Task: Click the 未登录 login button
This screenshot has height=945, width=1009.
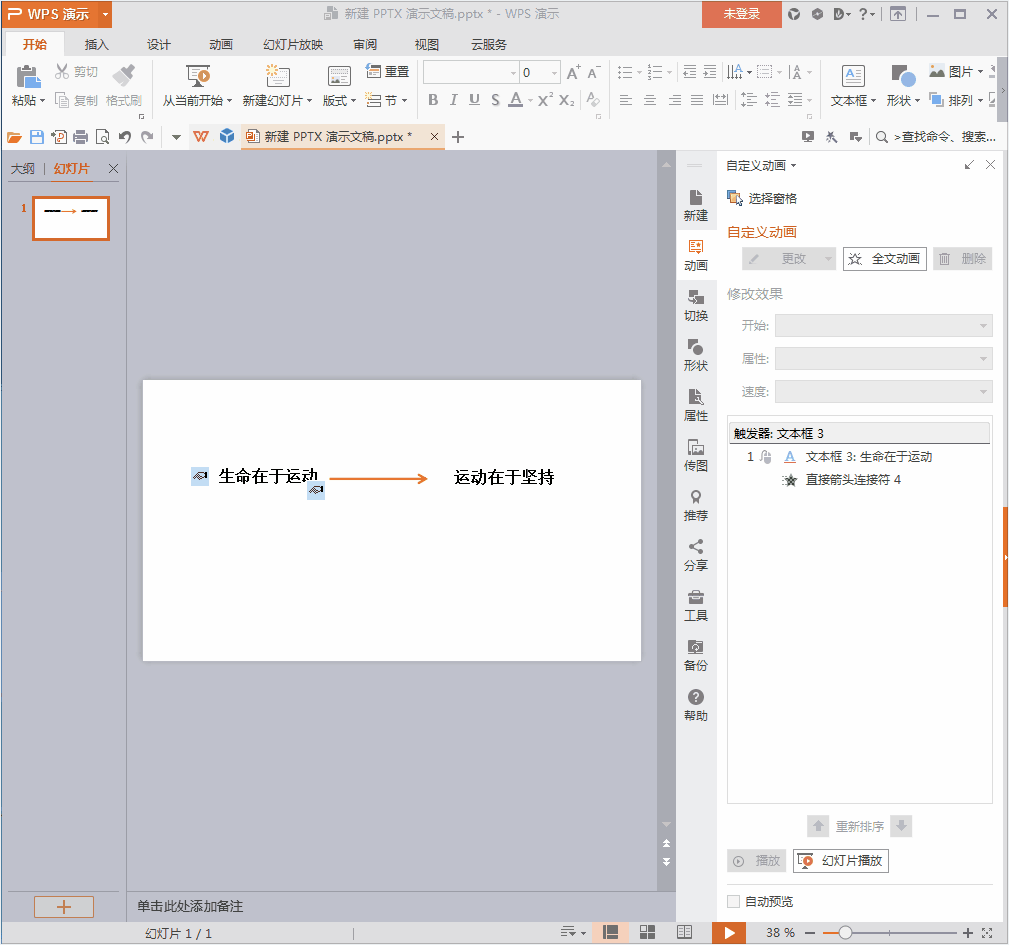Action: (x=741, y=14)
